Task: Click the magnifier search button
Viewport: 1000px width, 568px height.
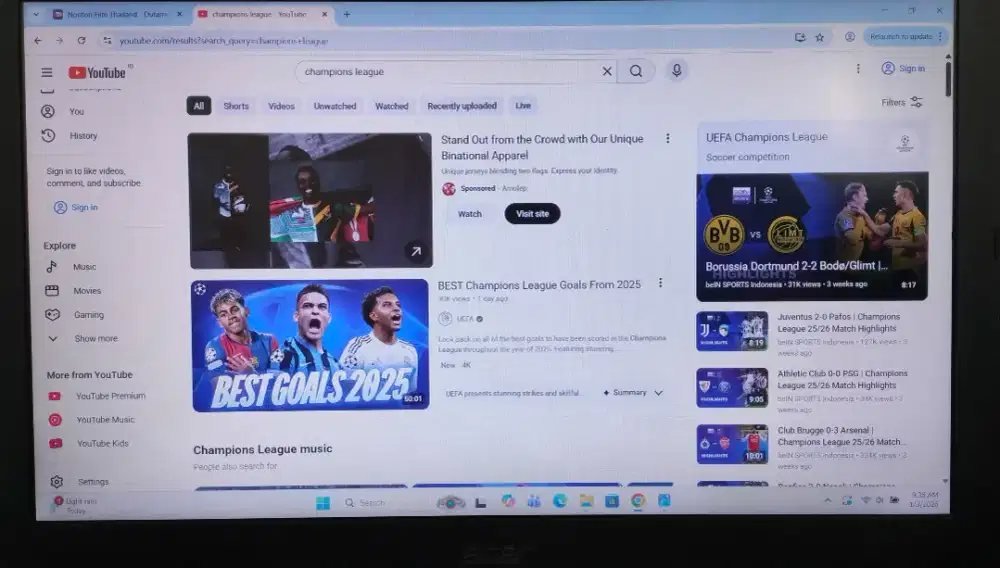Action: tap(636, 71)
